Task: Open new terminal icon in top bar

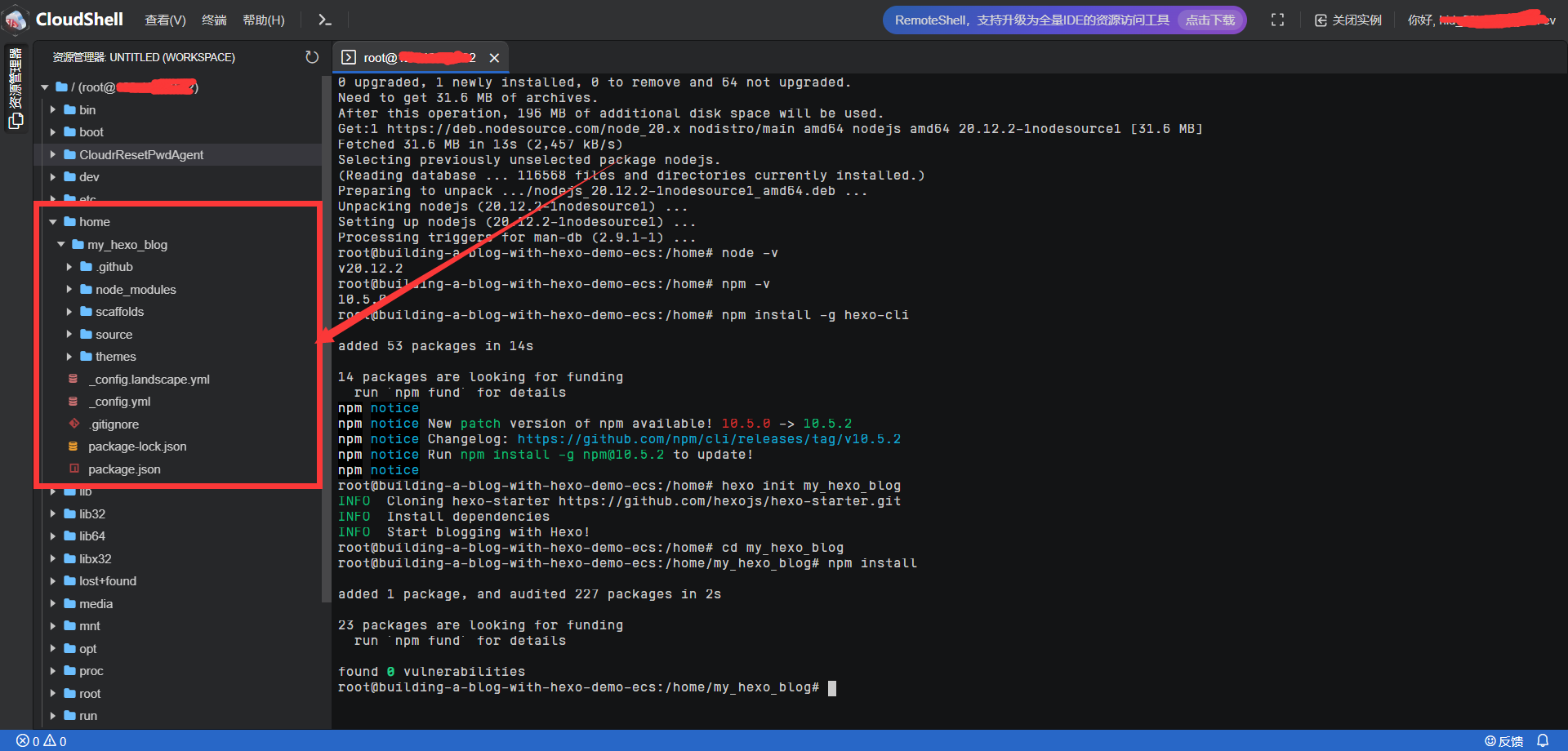Action: point(324,20)
